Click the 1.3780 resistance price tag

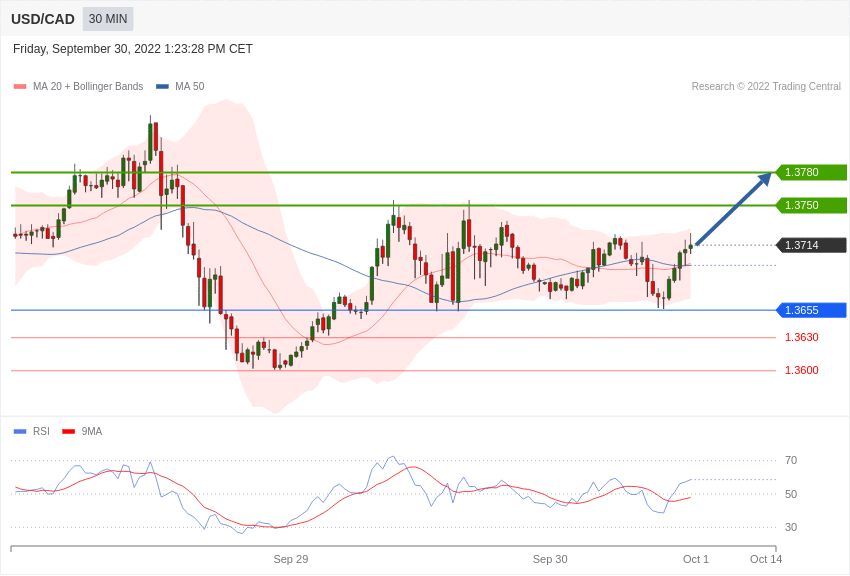[x=812, y=172]
